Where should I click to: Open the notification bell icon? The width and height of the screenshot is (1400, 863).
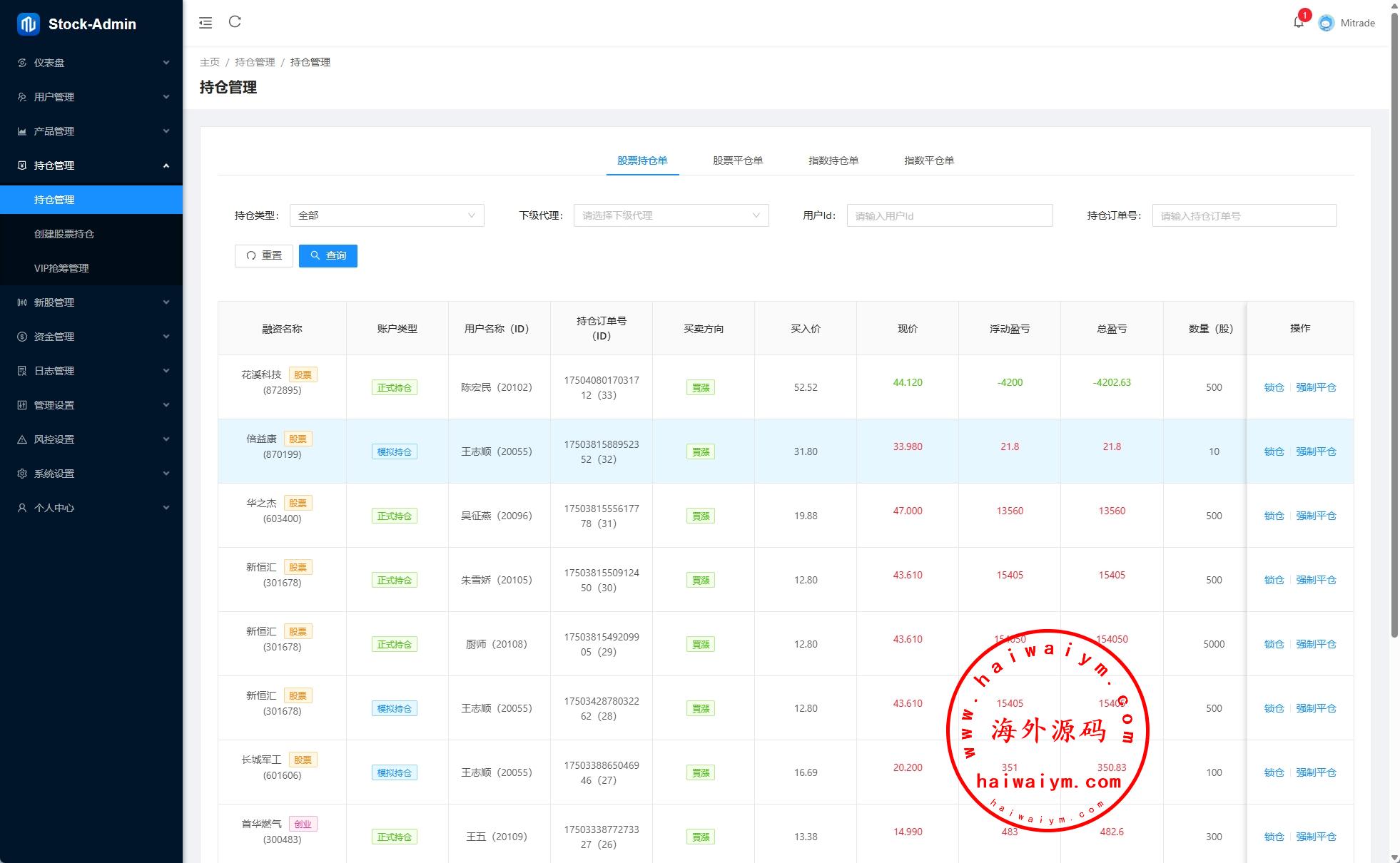1298,23
